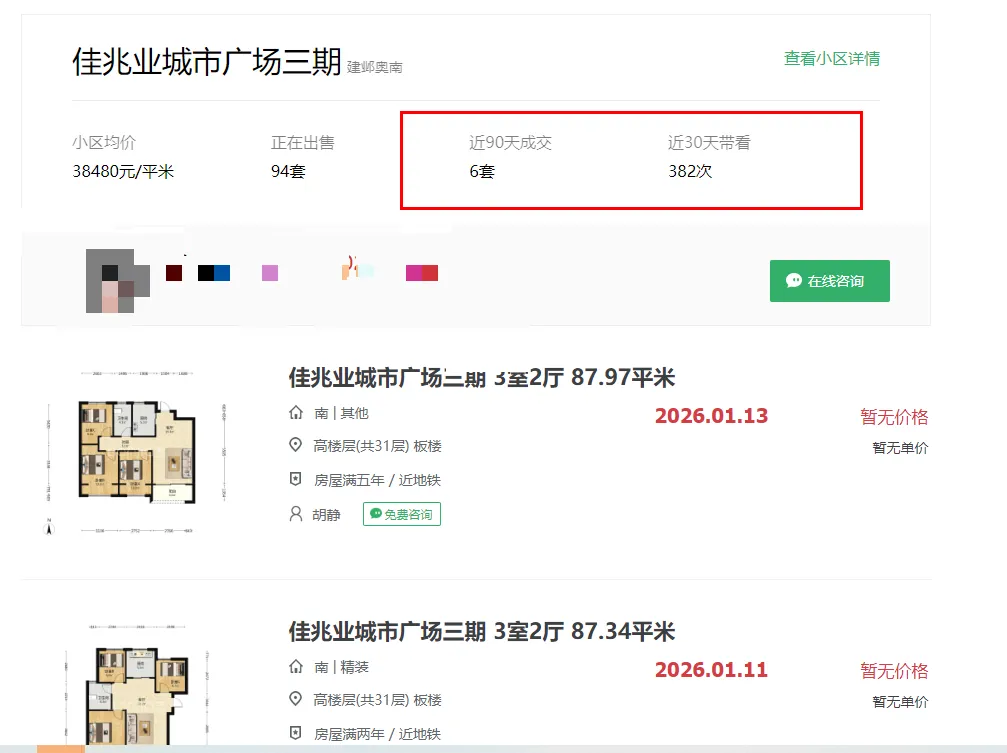This screenshot has width=1007, height=753.
Task: Open the 87.34平米 listing title
Action: tap(482, 631)
